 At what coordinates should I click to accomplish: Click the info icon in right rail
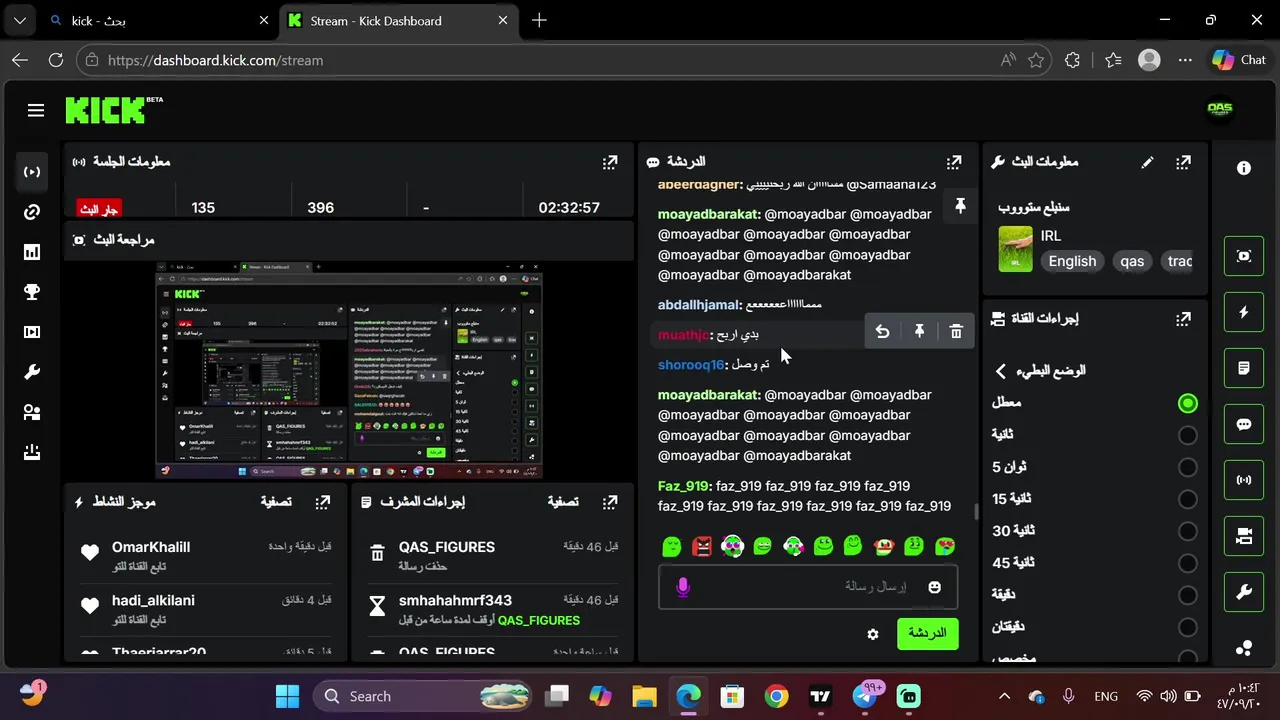1244,168
